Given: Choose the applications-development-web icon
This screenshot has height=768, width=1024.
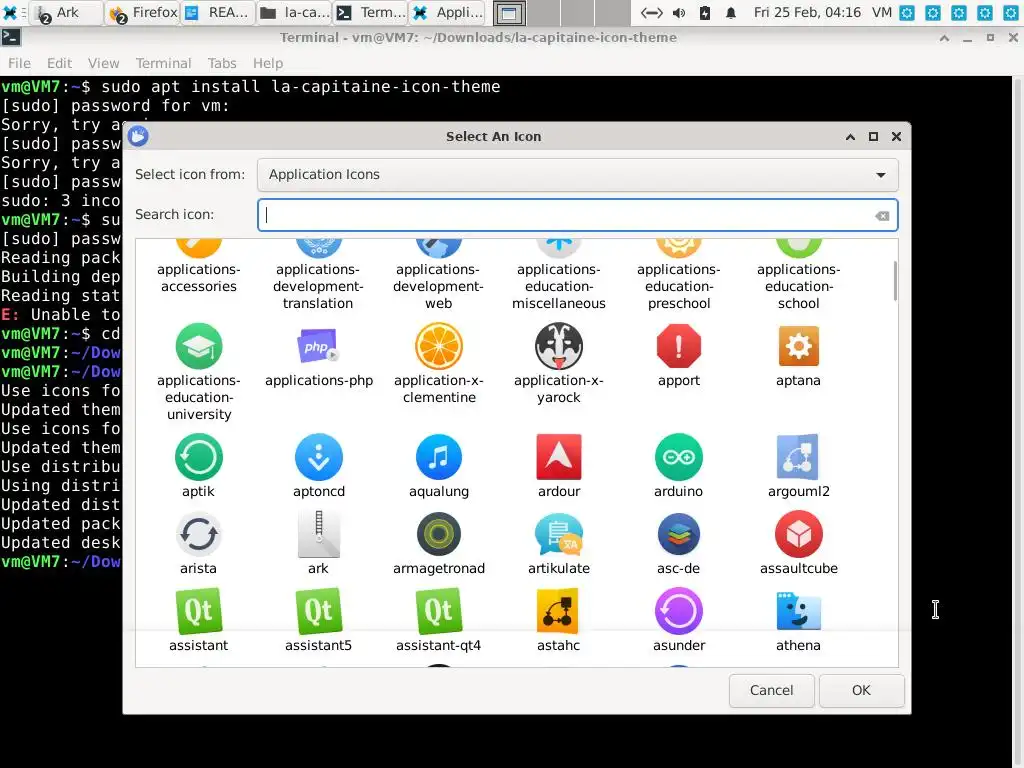Looking at the screenshot, I should [x=438, y=249].
